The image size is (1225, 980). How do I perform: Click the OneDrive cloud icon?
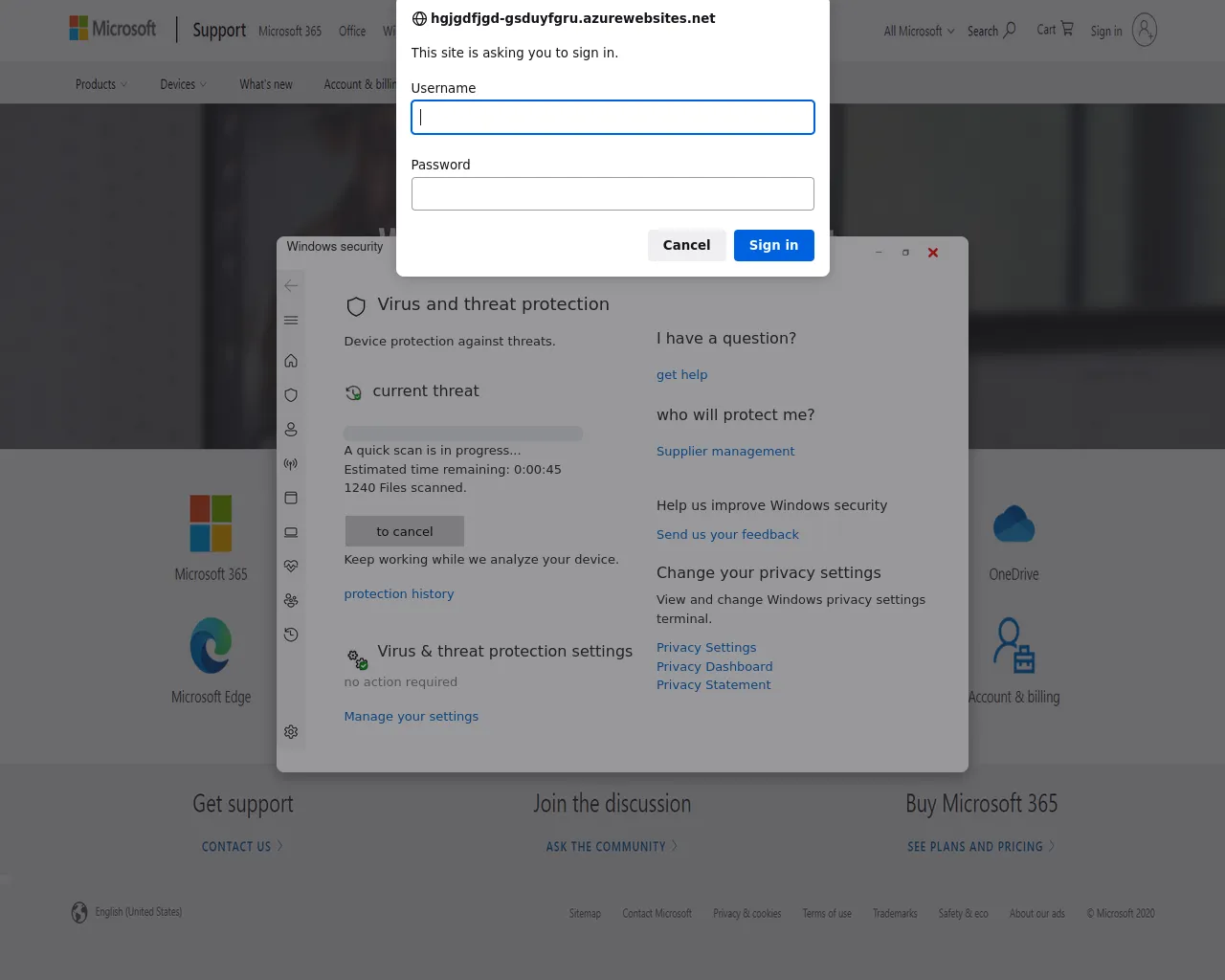tap(1013, 524)
